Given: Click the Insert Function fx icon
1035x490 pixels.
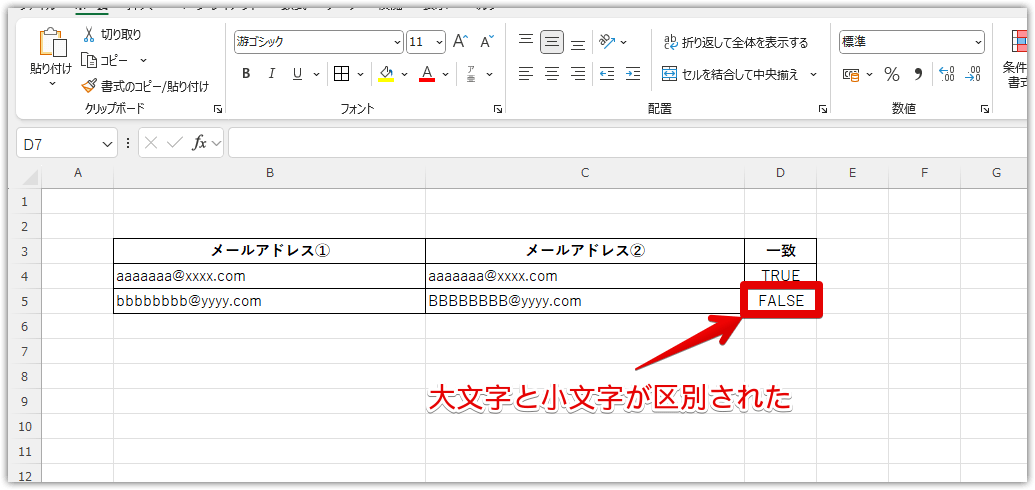Looking at the screenshot, I should (x=199, y=143).
